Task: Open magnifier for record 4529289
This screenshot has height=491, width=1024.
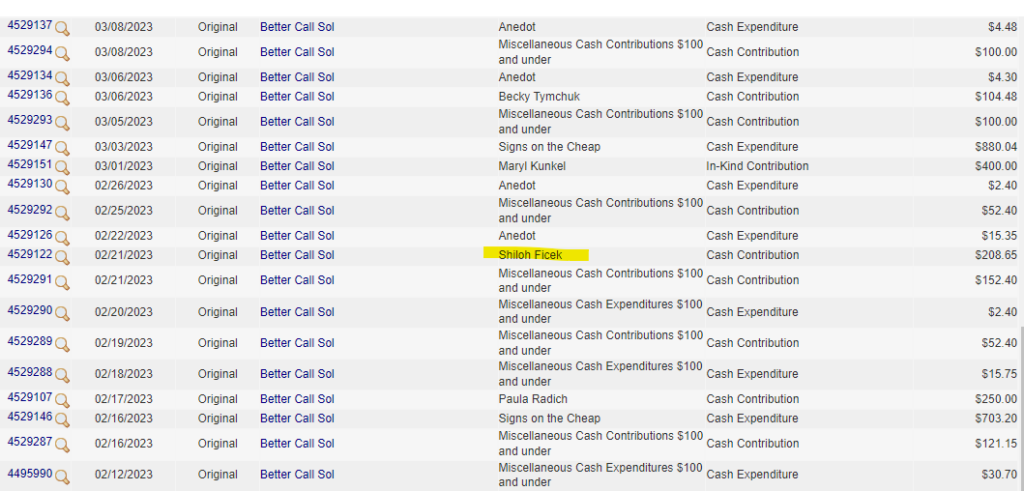Action: coord(63,344)
